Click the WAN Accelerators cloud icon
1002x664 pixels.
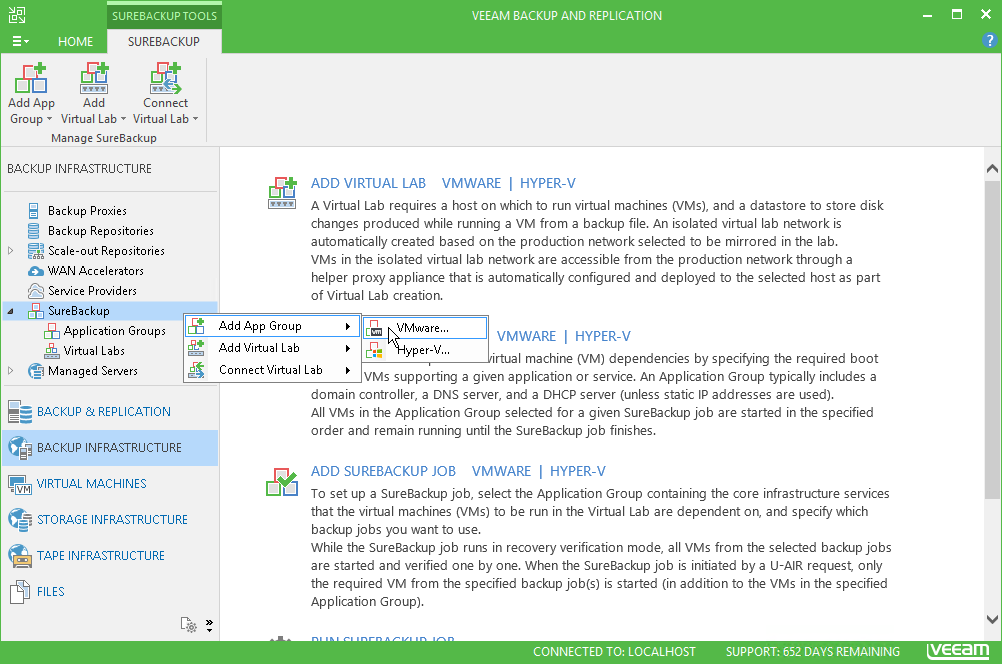(36, 271)
